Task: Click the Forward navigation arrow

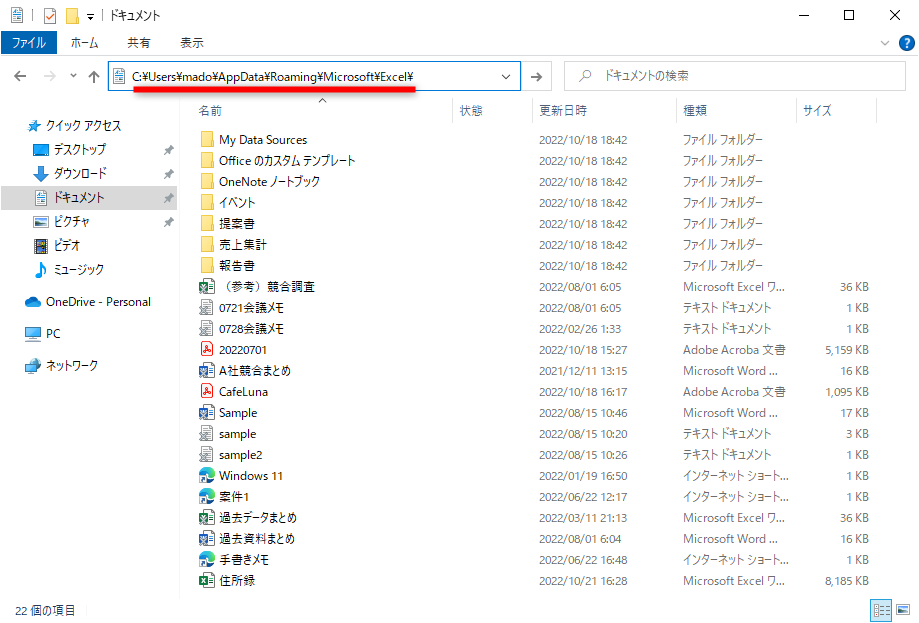Action: pyautogui.click(x=50, y=76)
